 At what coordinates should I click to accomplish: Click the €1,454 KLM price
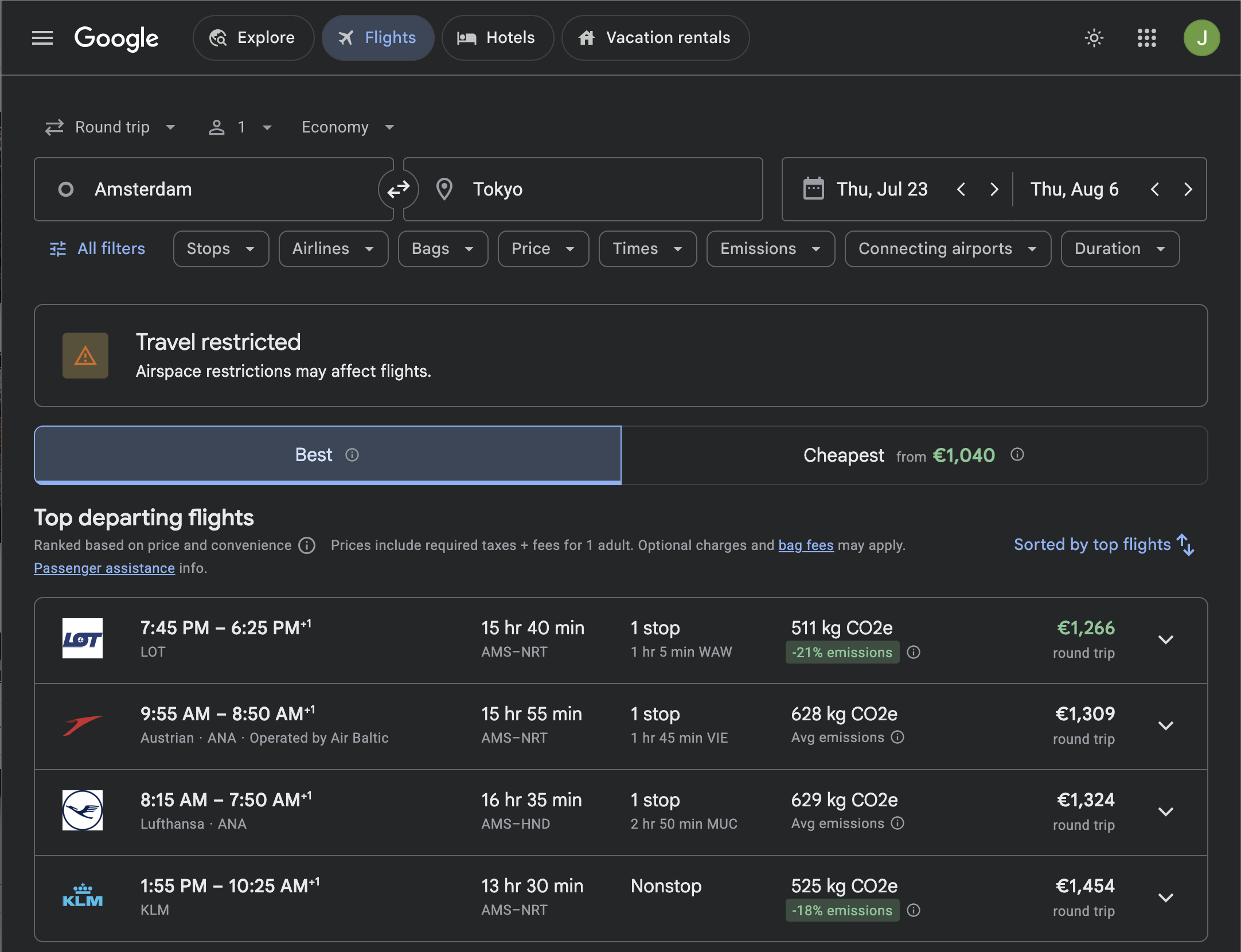[1085, 886]
